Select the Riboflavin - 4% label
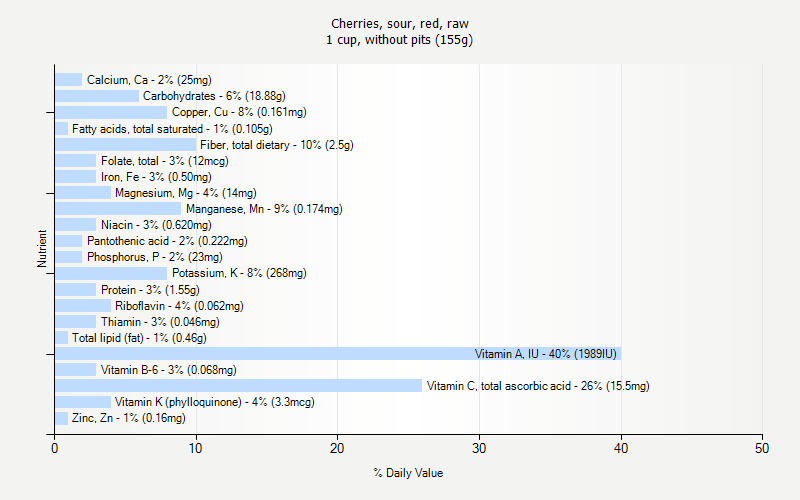 179,306
